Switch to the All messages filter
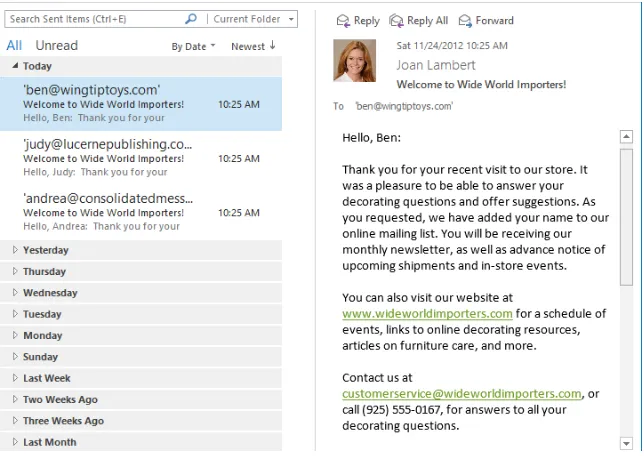 pyautogui.click(x=14, y=45)
